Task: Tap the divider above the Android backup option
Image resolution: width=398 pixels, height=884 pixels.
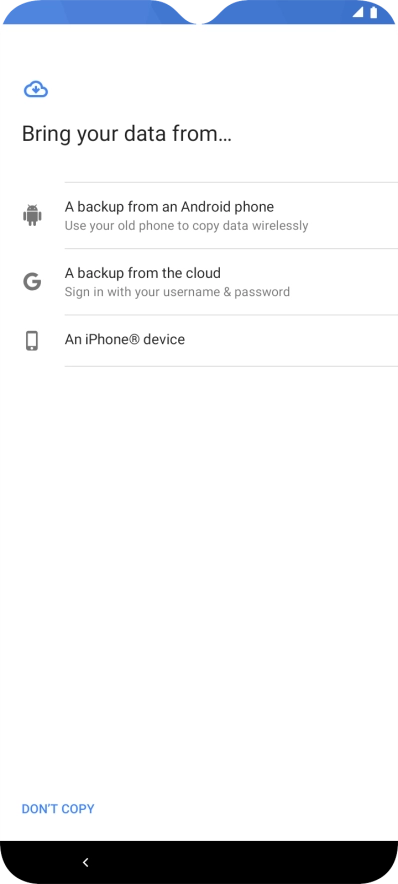Action: click(231, 182)
